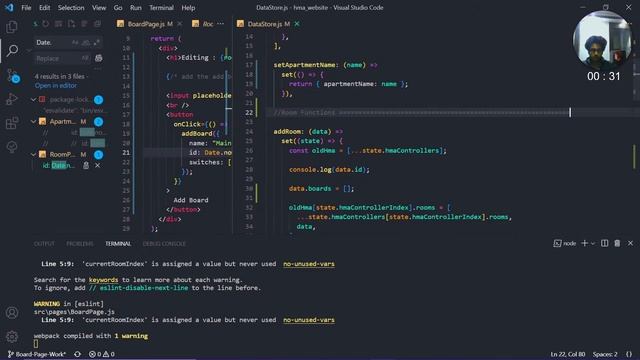Open the Run menu
This screenshot has height=360, width=640.
tap(136, 7)
